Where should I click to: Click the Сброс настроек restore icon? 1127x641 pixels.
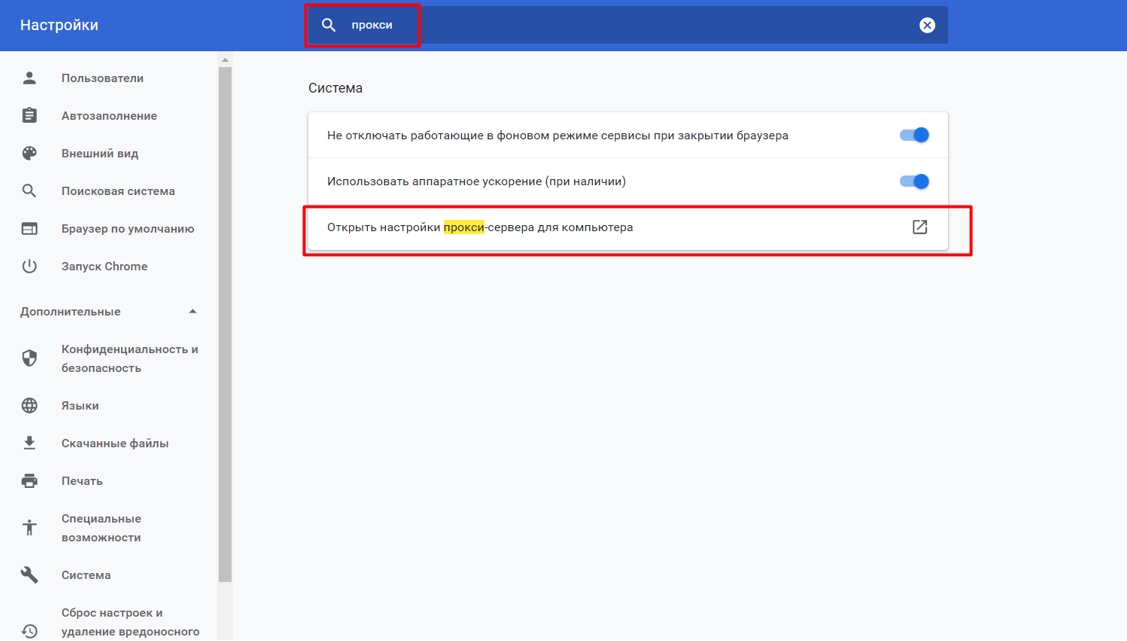[x=29, y=630]
